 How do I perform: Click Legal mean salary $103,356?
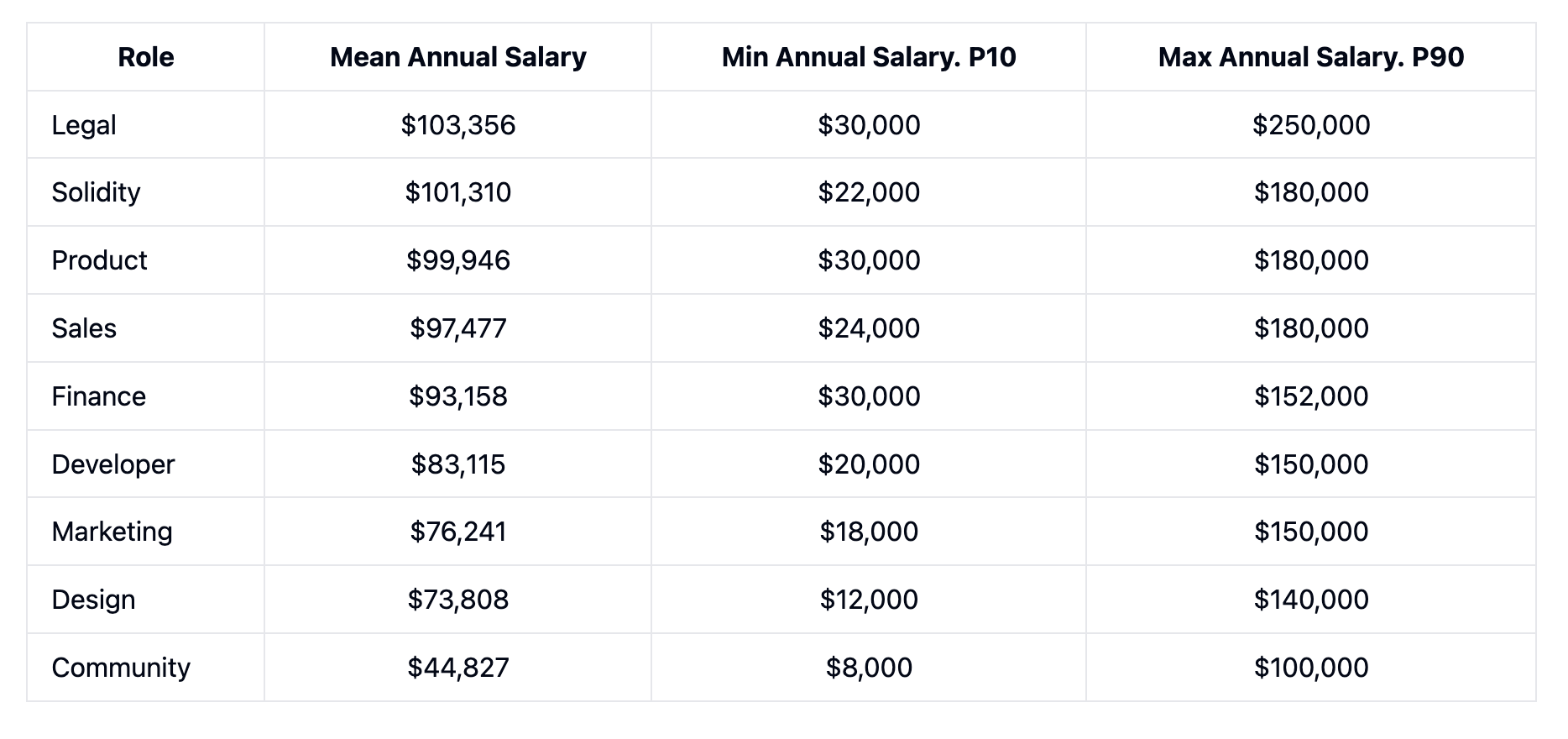(457, 125)
